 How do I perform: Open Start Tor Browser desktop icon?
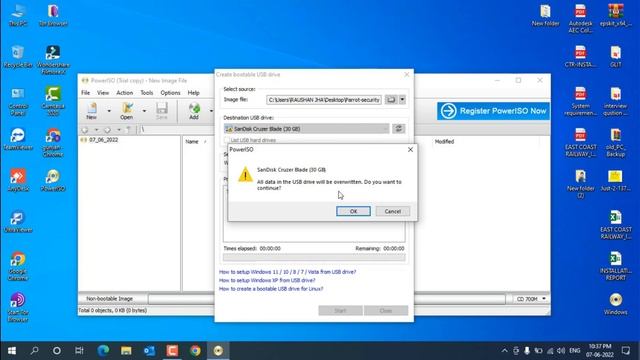pyautogui.click(x=18, y=307)
